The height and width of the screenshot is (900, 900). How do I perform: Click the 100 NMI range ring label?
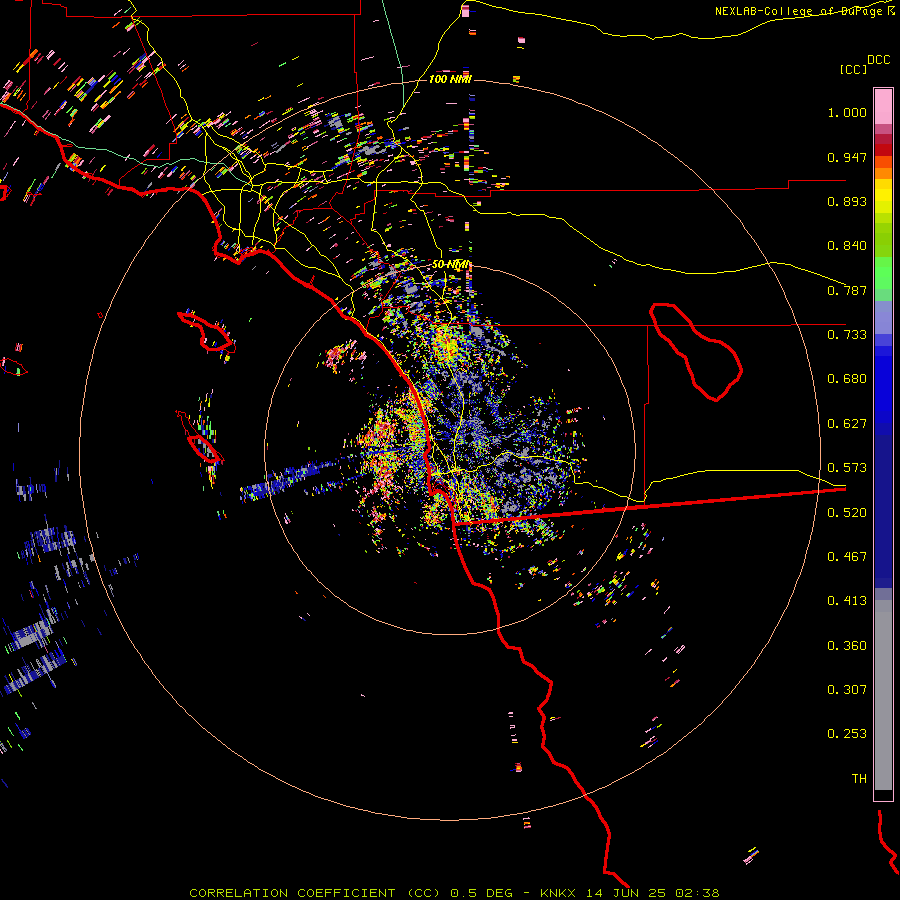[x=450, y=79]
